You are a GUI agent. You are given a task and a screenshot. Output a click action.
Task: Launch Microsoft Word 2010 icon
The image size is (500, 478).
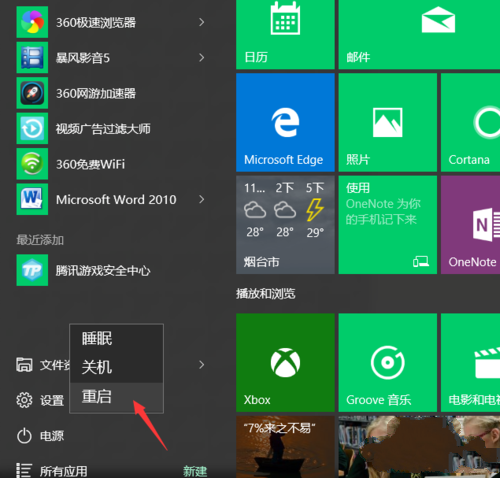(x=32, y=199)
